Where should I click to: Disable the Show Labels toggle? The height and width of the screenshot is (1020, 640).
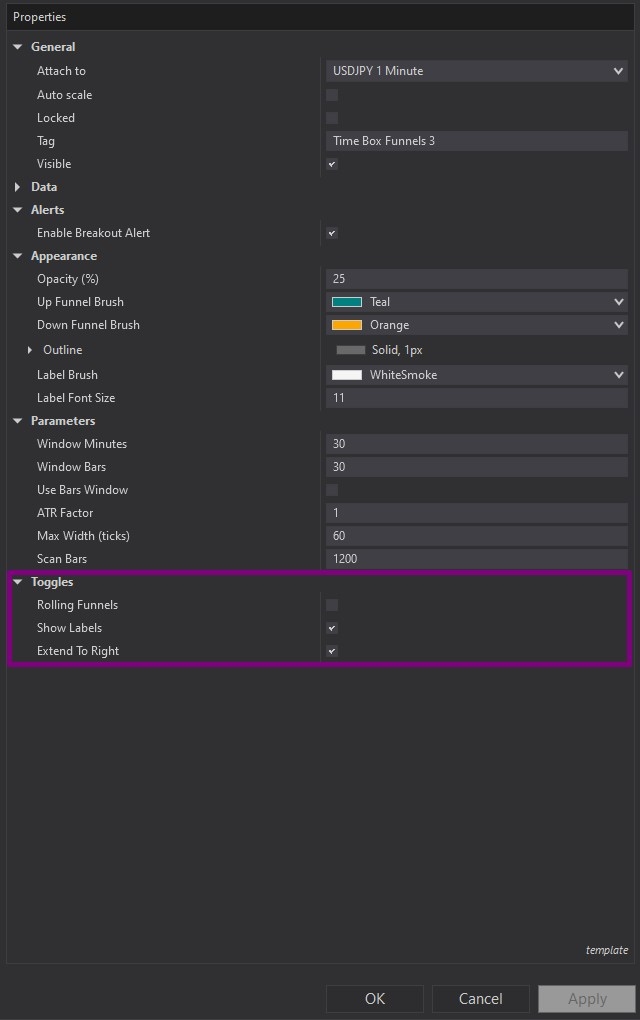pos(332,628)
